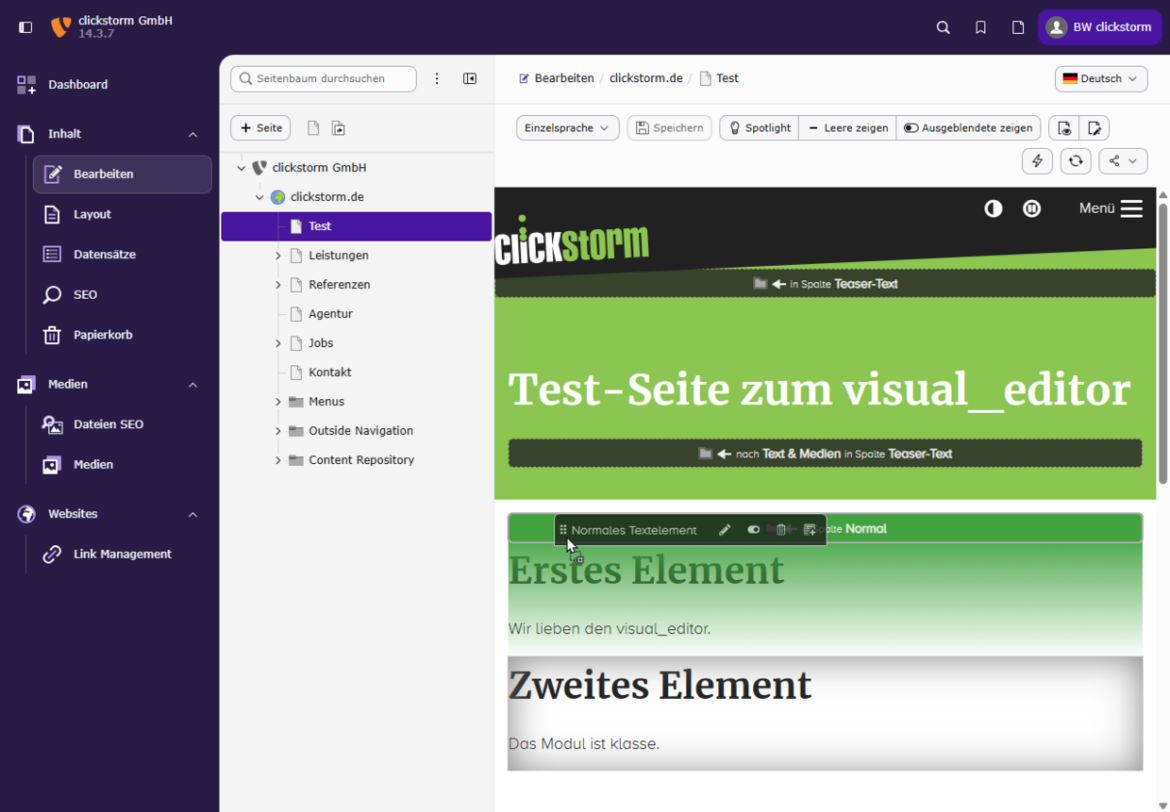1170x812 pixels.
Task: Toggle Ausgeblendete zeigen switch
Action: (x=969, y=128)
